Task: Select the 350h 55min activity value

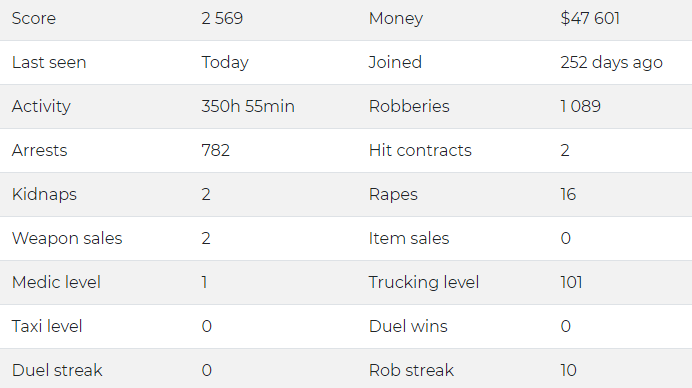Action: coord(248,106)
